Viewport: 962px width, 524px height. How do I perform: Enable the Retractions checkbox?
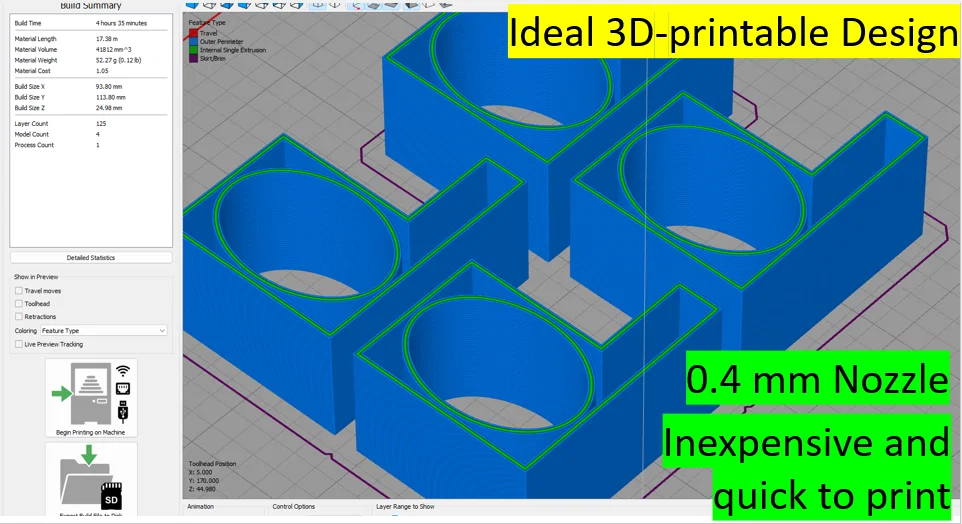[x=19, y=317]
